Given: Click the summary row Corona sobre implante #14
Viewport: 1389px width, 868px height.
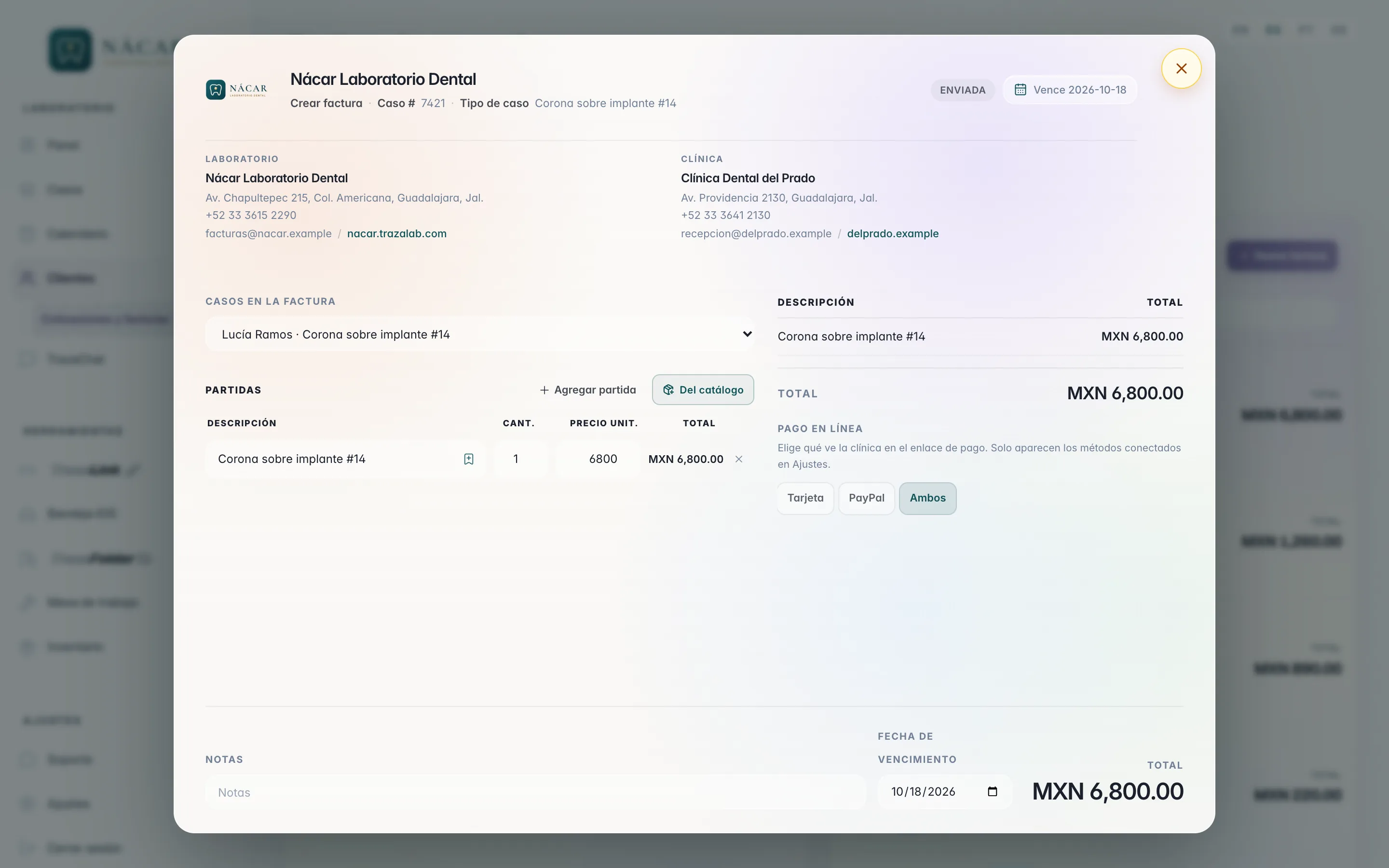Looking at the screenshot, I should point(980,337).
